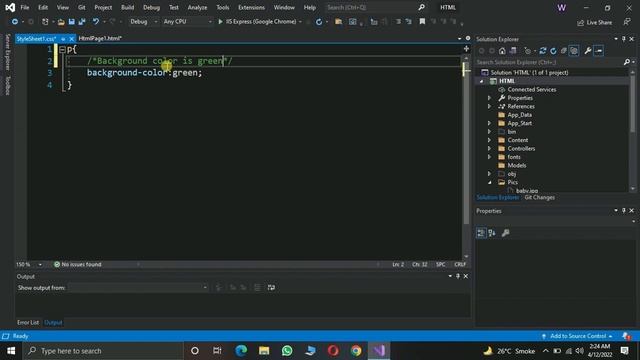The height and width of the screenshot is (360, 640).
Task: Click the user account badge W
Action: (562, 8)
